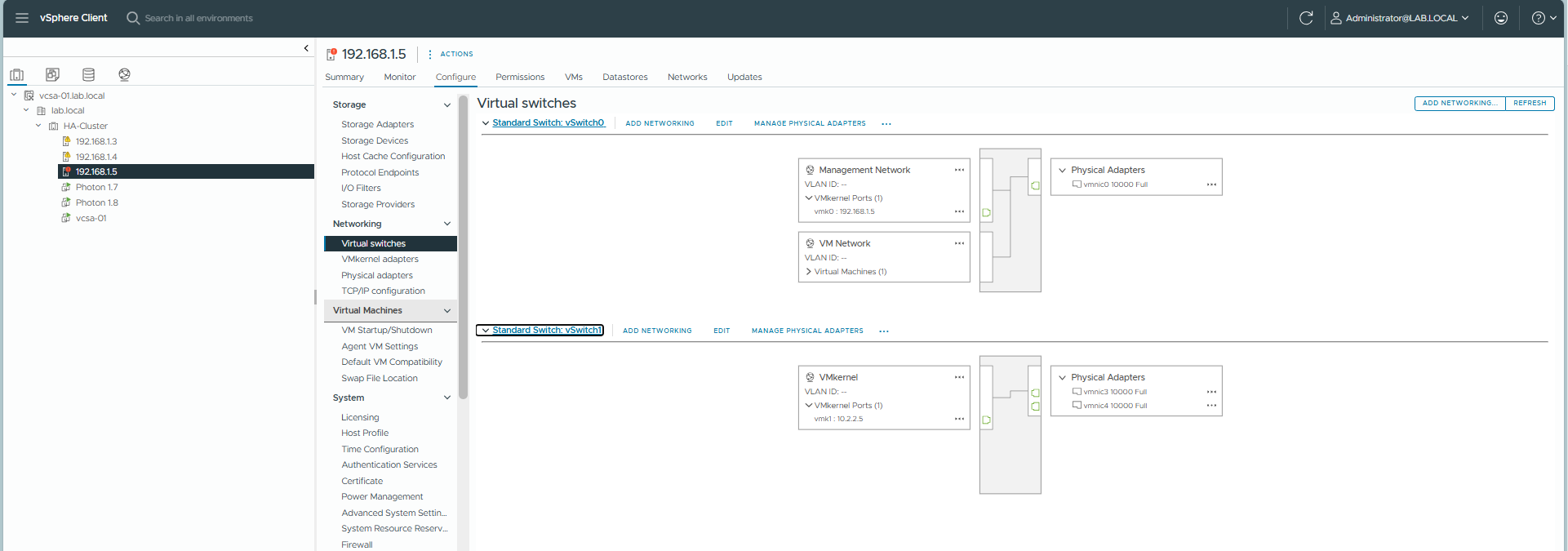Select Photon 1.7 virtual machine
1568x551 pixels.
(96, 187)
